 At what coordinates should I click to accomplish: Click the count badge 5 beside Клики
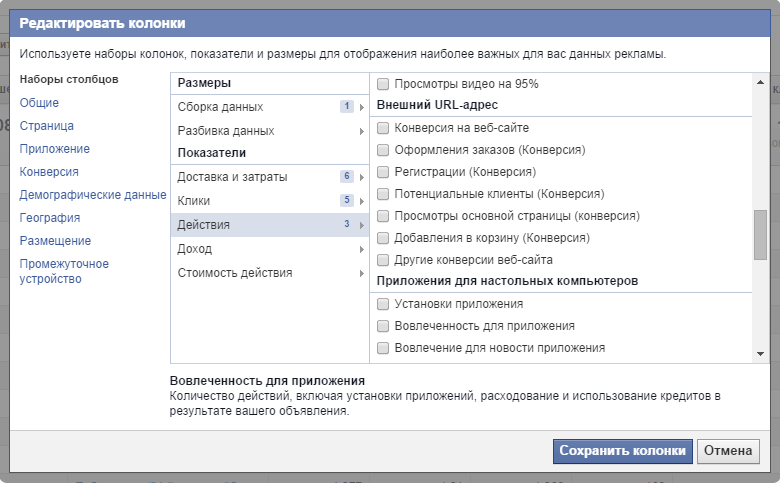click(346, 201)
